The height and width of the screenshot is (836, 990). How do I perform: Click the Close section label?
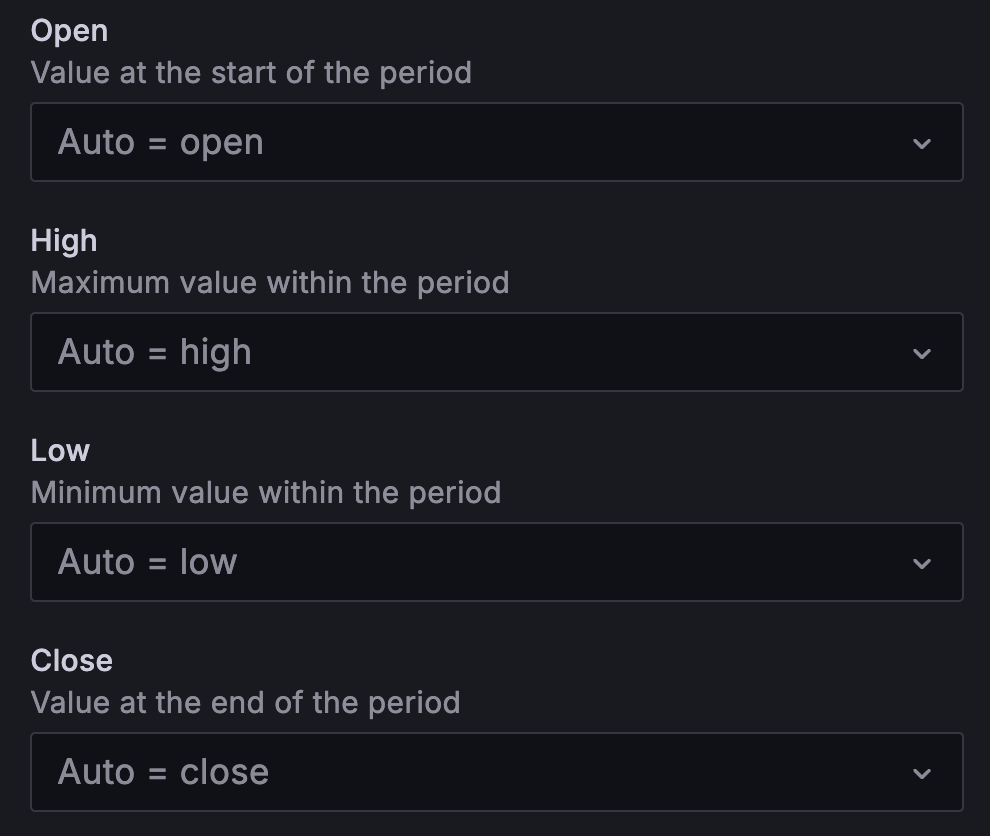[72, 660]
